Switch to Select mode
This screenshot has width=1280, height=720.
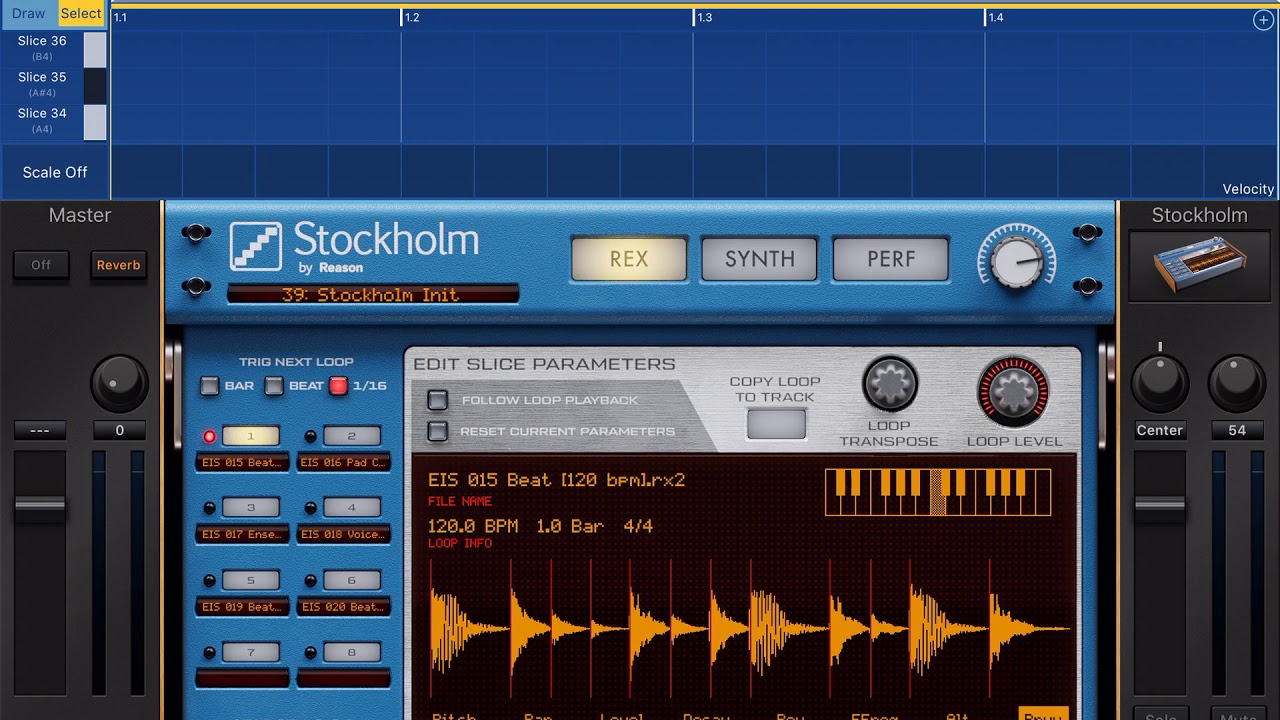pos(81,14)
